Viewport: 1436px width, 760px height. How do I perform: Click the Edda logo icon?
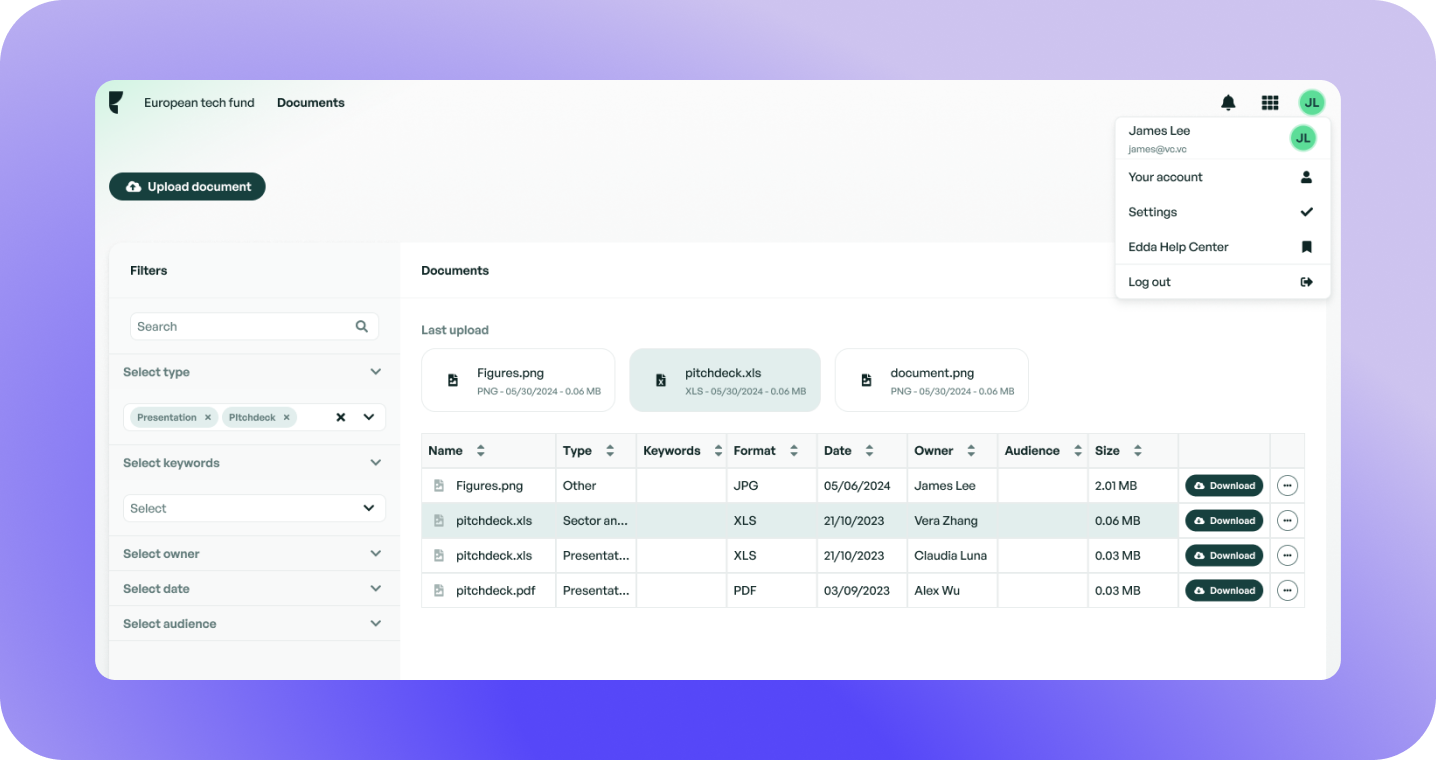[x=116, y=102]
